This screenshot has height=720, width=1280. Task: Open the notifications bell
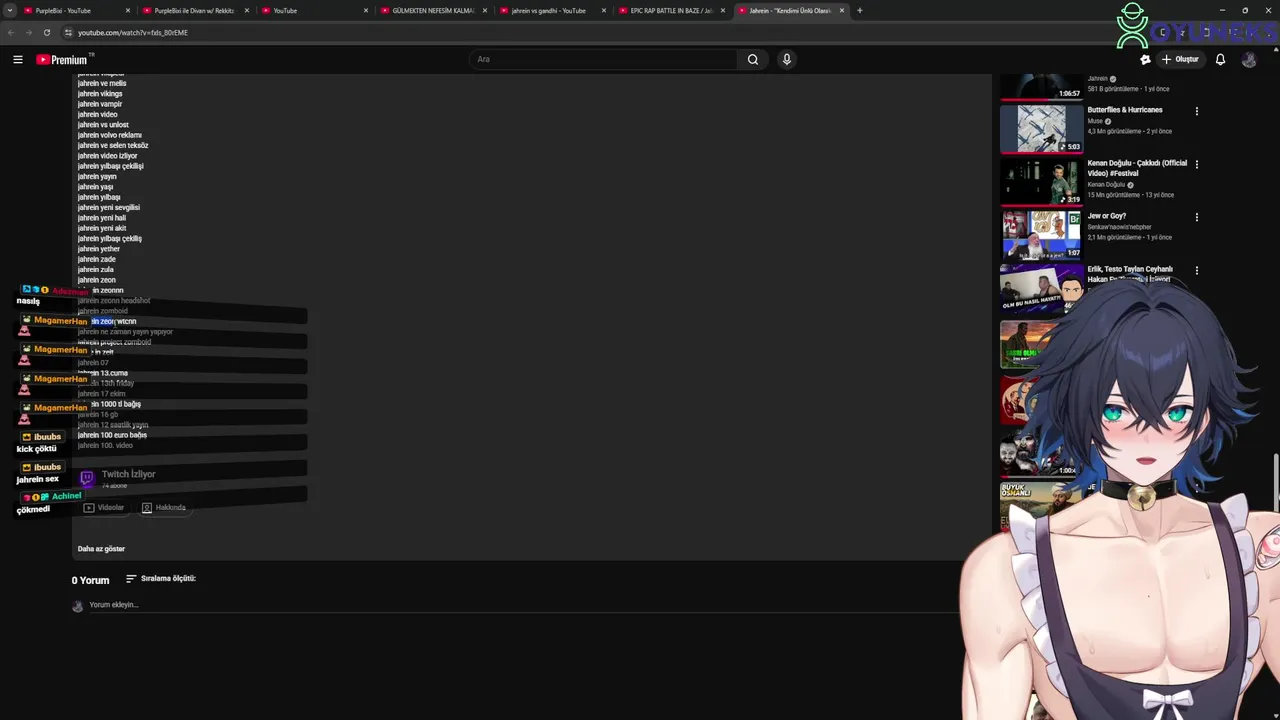tap(1220, 59)
